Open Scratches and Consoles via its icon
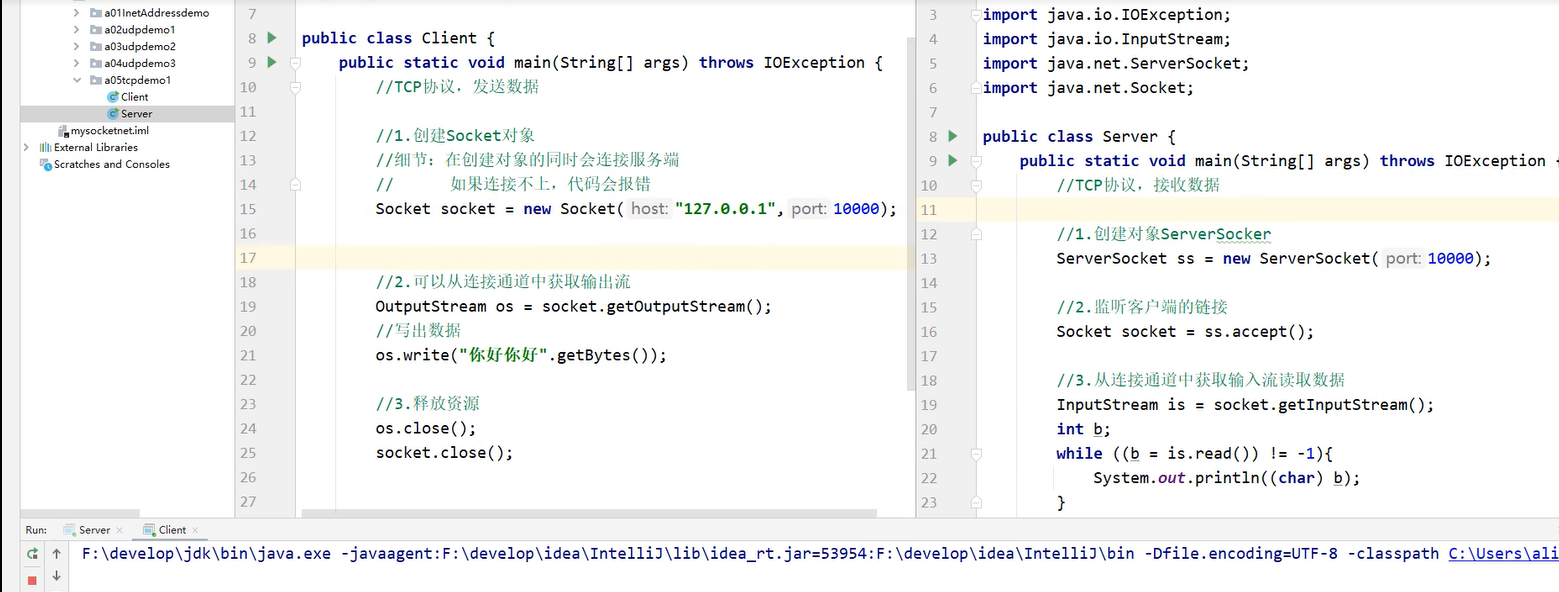Viewport: 1559px width, 592px height. click(x=45, y=164)
